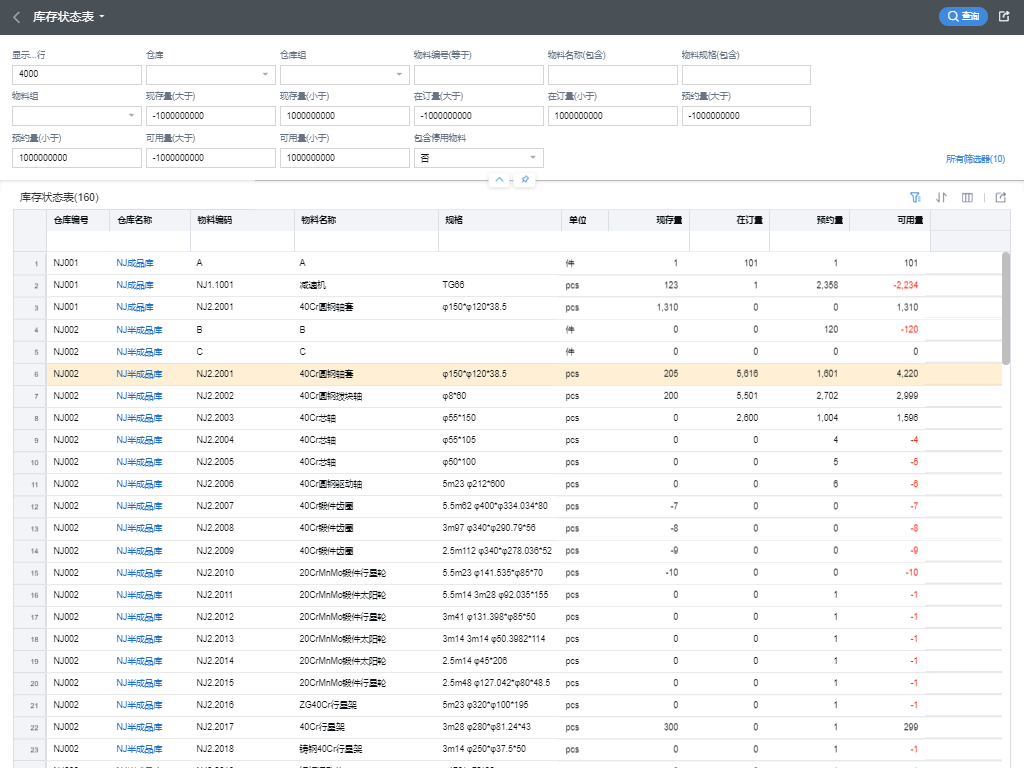Open the column settings icon above the table

[x=967, y=197]
